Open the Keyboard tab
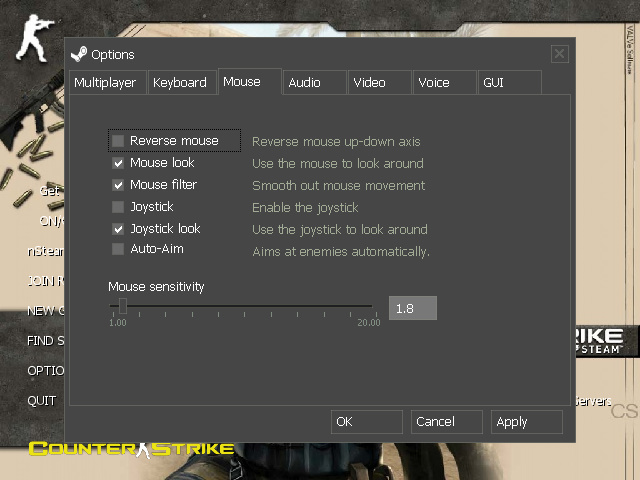 [180, 83]
